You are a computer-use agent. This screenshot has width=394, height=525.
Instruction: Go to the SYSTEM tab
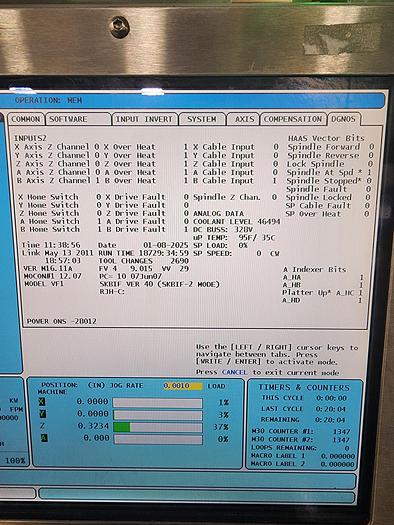point(202,119)
